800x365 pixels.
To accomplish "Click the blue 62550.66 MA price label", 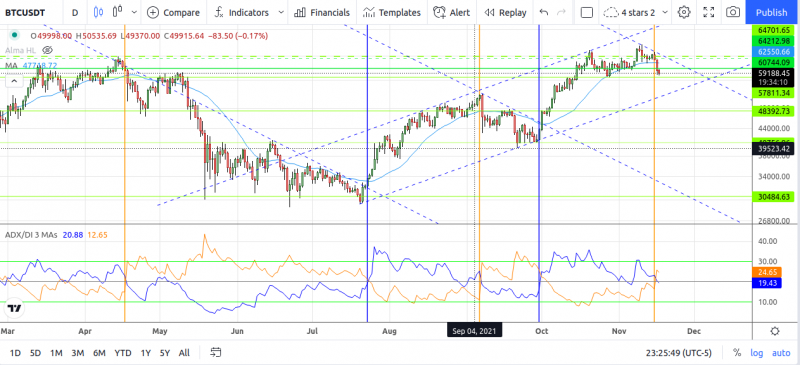I will coord(774,52).
